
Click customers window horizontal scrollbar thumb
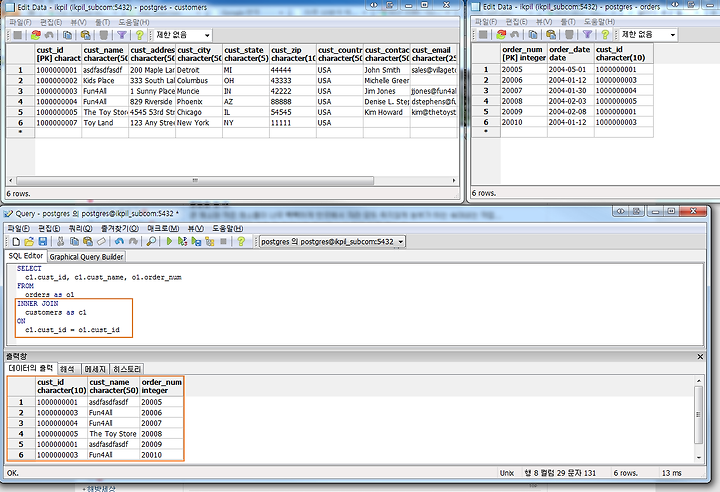point(195,181)
